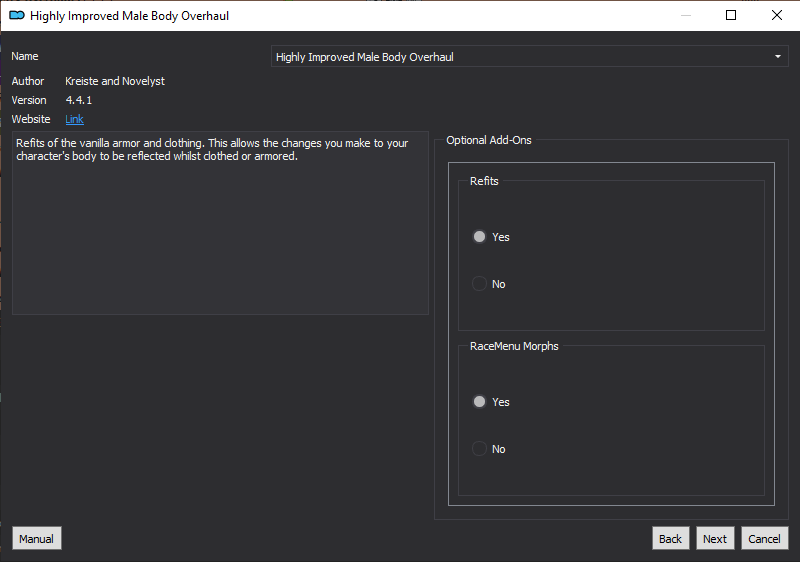
Task: Click the Refits description text box
Action: coord(220,223)
